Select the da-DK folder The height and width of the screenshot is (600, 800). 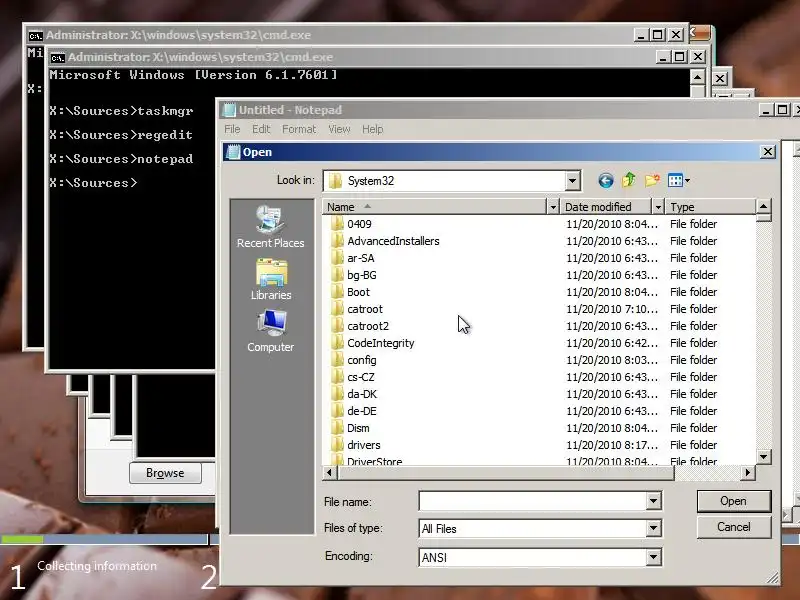(362, 394)
